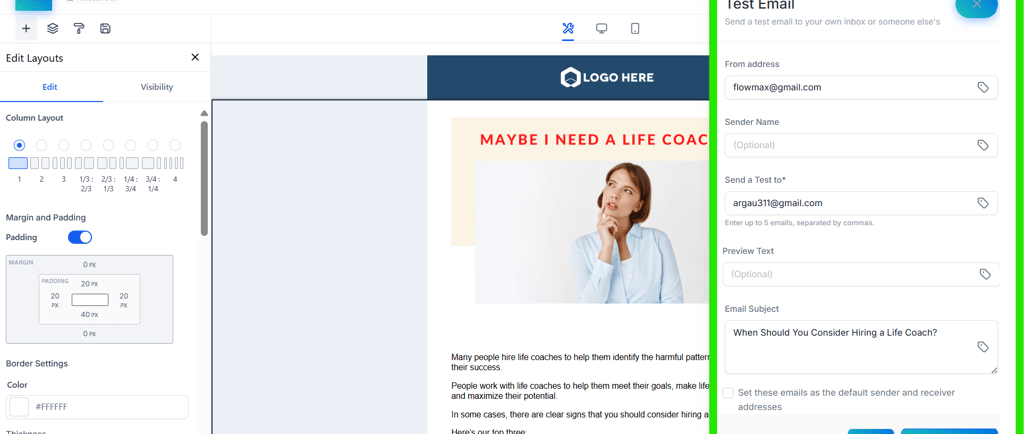
Task: Toggle the Padding switch off
Action: [80, 237]
